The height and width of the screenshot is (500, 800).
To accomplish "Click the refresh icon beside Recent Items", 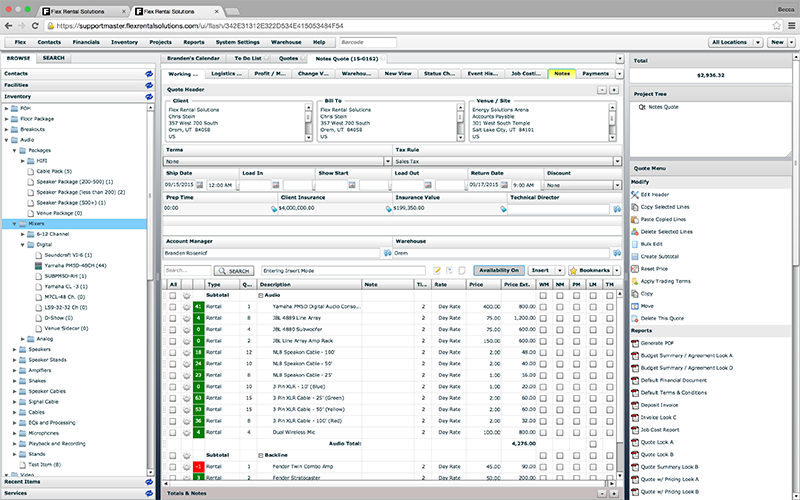I will pos(149,482).
